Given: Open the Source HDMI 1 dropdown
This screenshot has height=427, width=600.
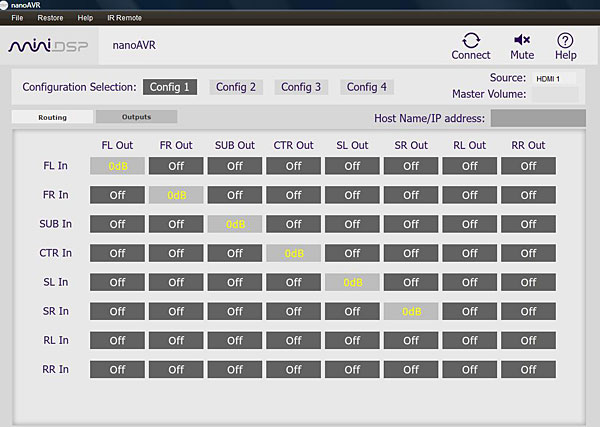Looking at the screenshot, I should click(554, 78).
